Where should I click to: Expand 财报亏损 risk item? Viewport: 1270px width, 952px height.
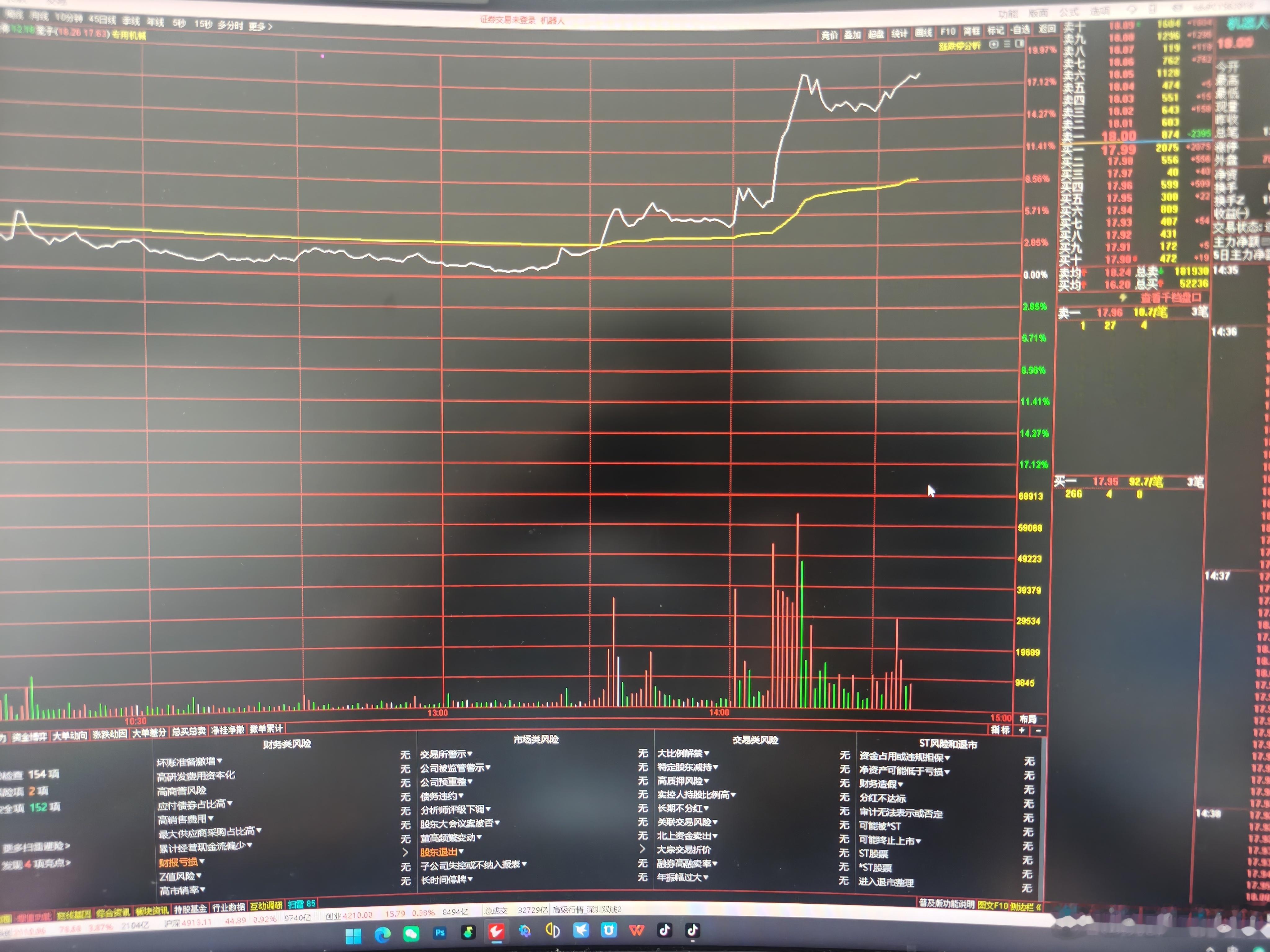point(181,862)
